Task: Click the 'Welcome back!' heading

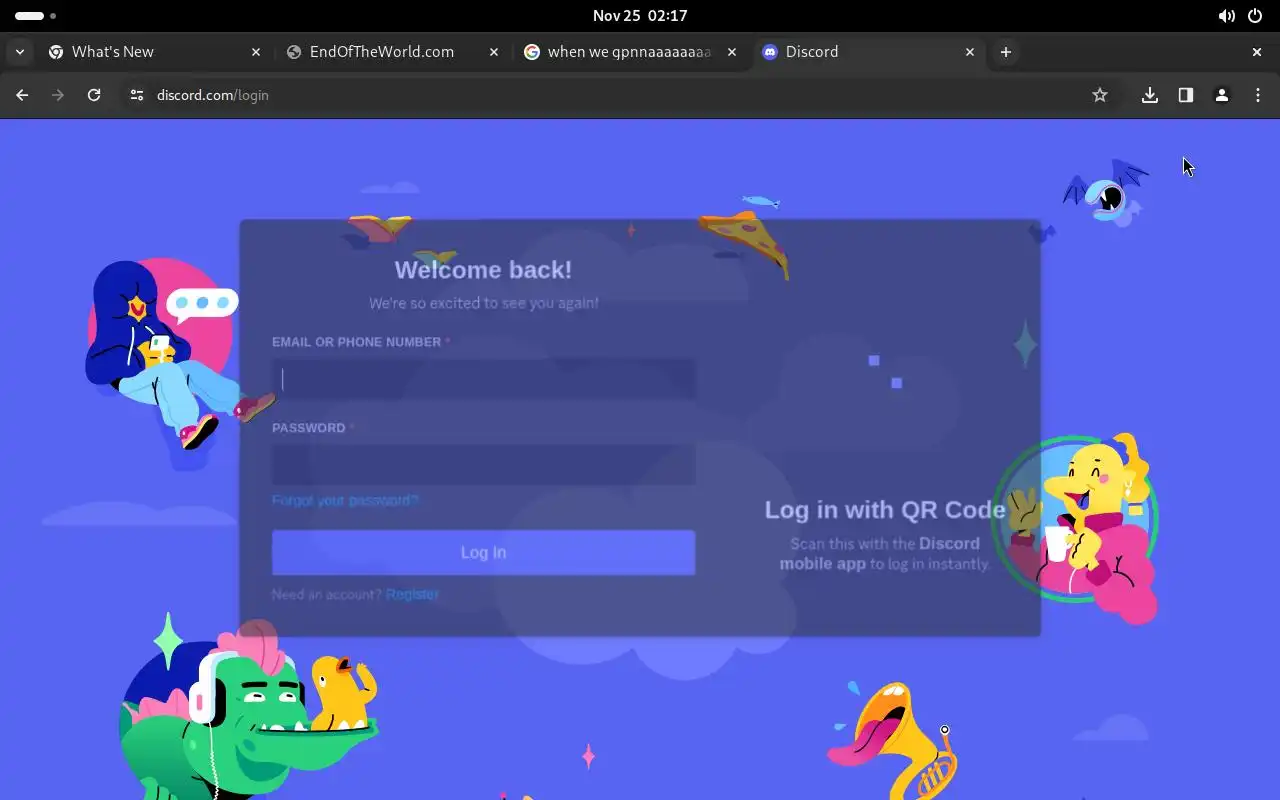Action: pyautogui.click(x=483, y=270)
